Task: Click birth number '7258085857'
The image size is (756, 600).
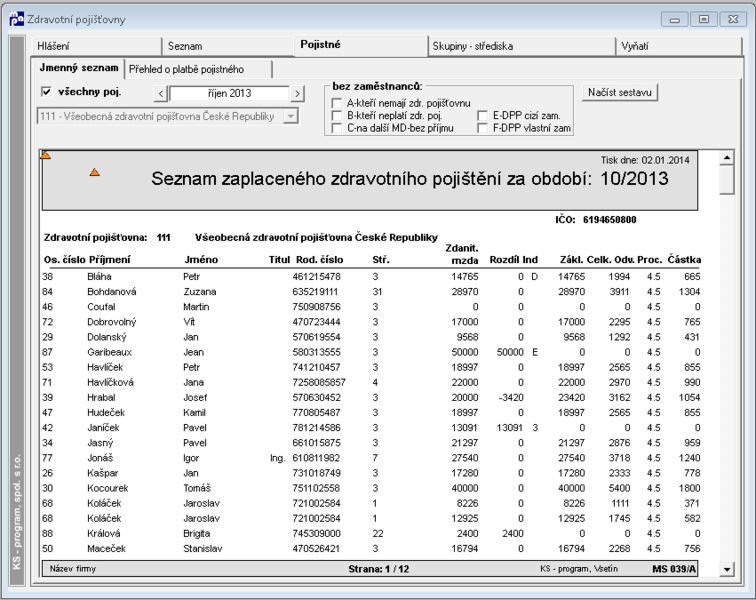Action: [319, 382]
